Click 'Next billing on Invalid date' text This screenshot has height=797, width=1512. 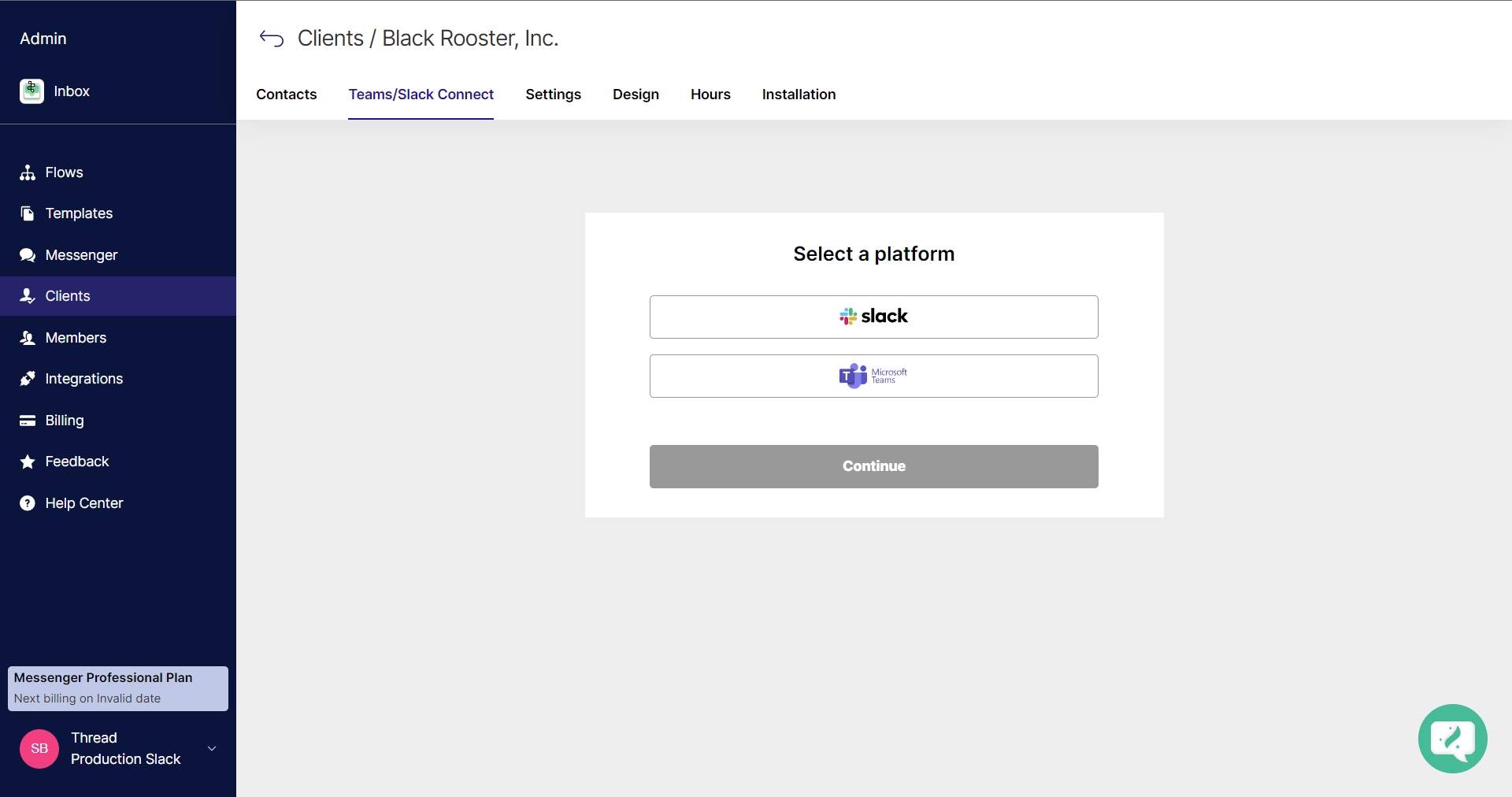(x=87, y=699)
